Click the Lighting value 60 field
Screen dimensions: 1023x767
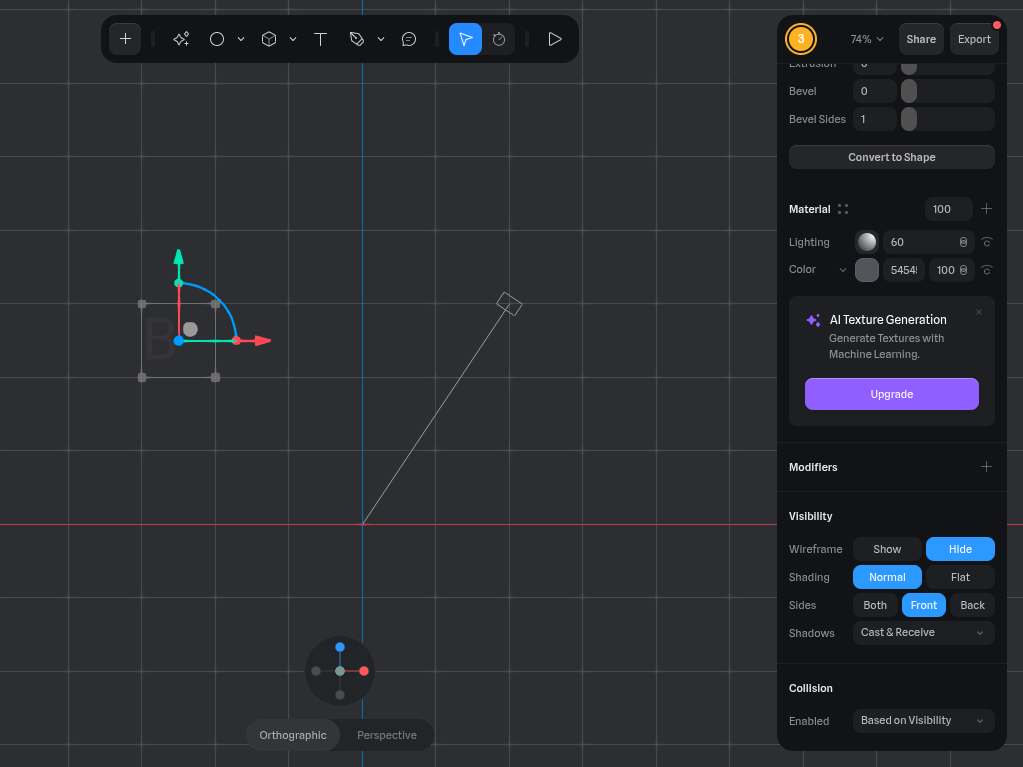[x=920, y=242]
